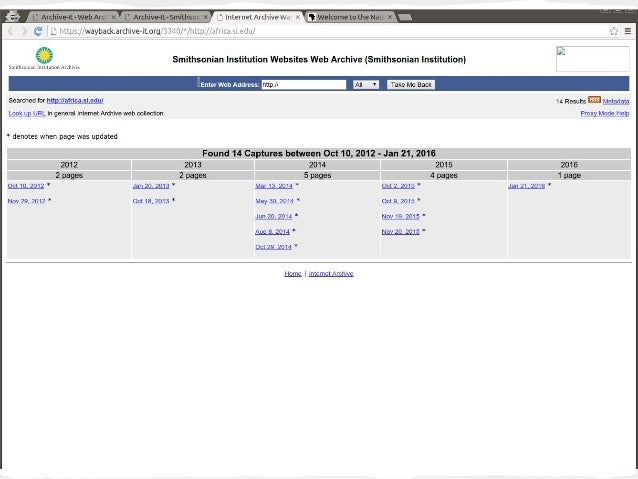
Task: Click the '14 Results' text
Action: pyautogui.click(x=571, y=101)
